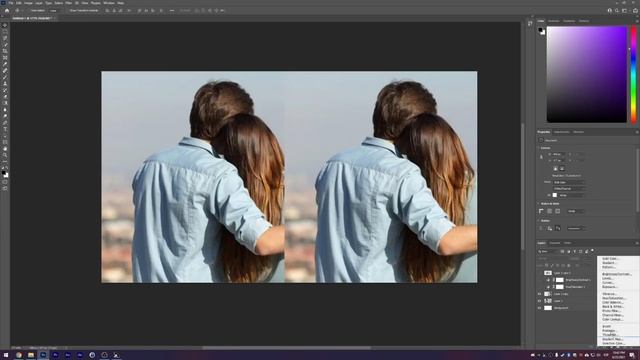Screen dimensions: 640x360
Task: Click the Share icon at top right
Action: [x=635, y=11]
